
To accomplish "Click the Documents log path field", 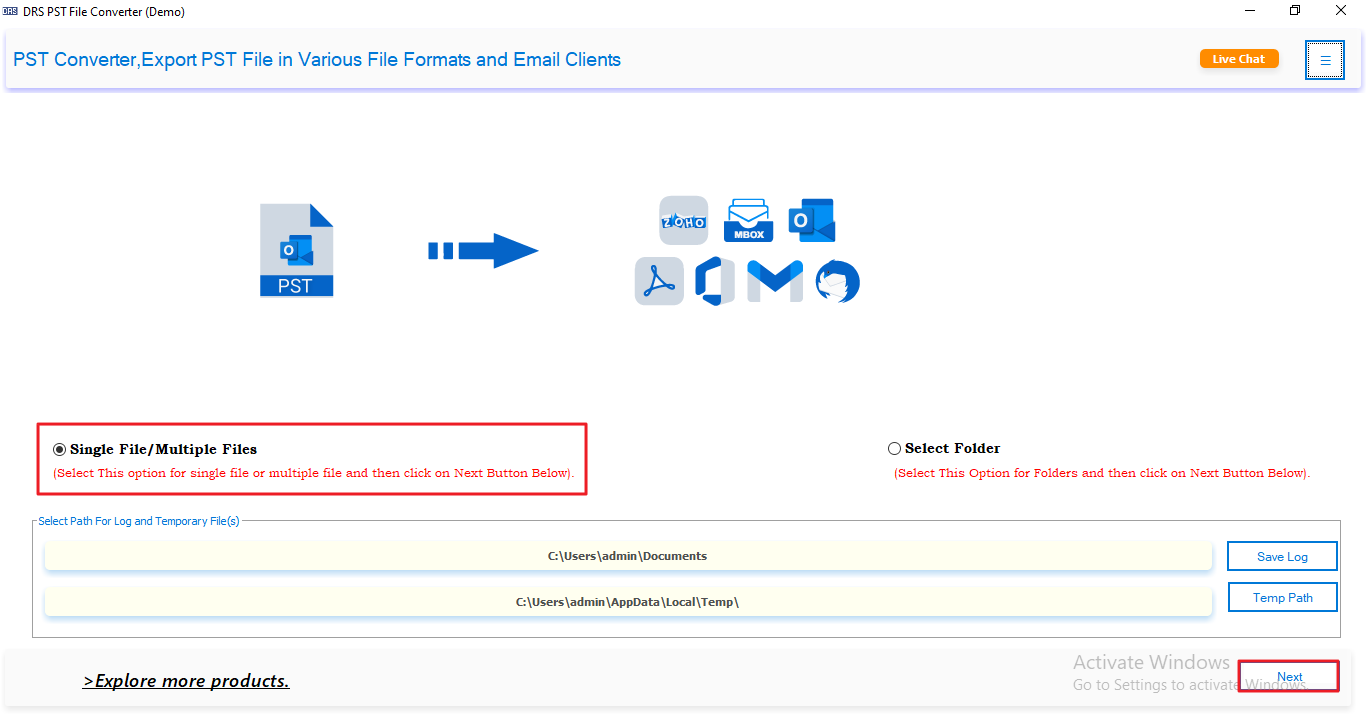I will [x=628, y=556].
